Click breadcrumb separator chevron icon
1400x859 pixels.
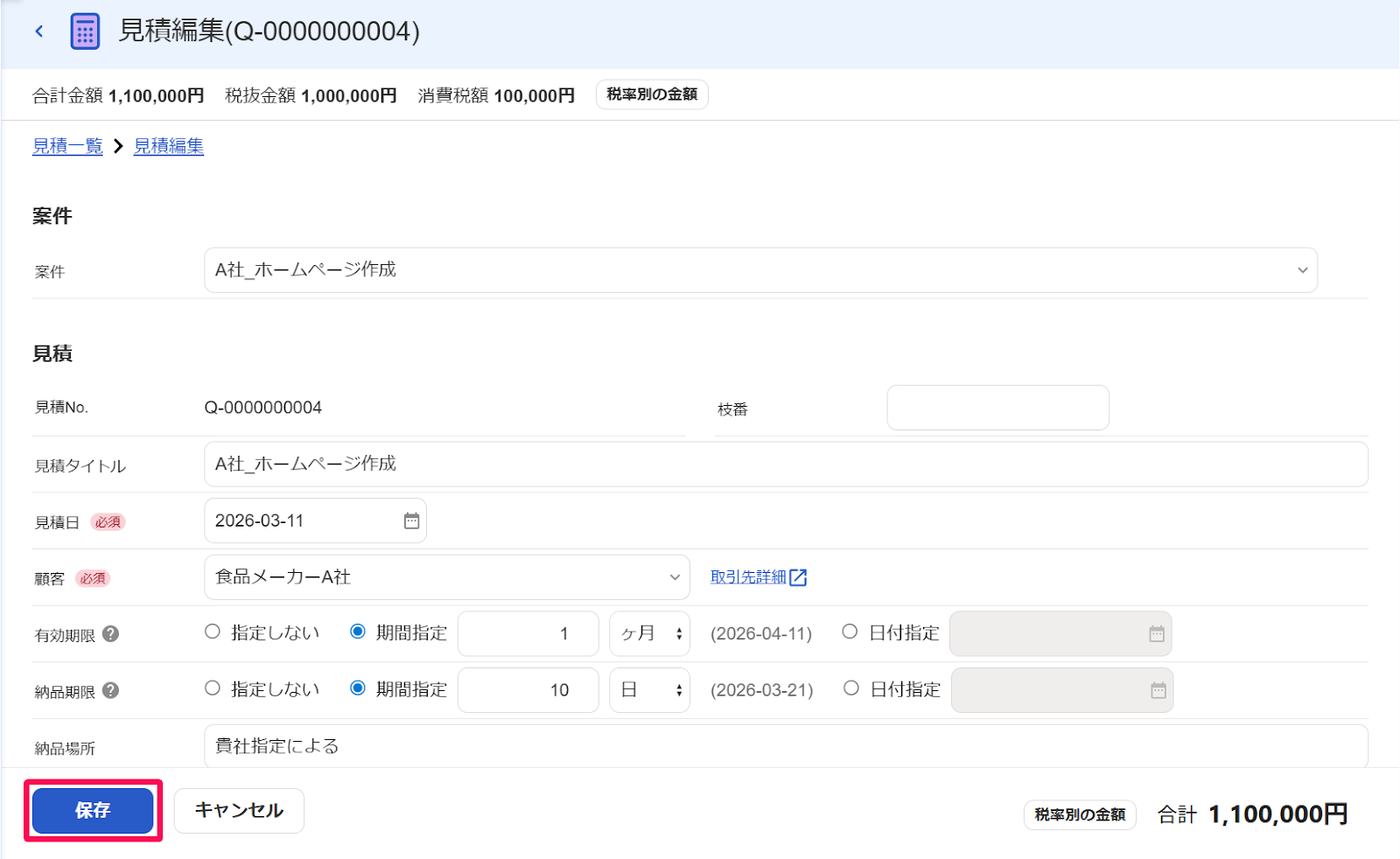tap(118, 146)
